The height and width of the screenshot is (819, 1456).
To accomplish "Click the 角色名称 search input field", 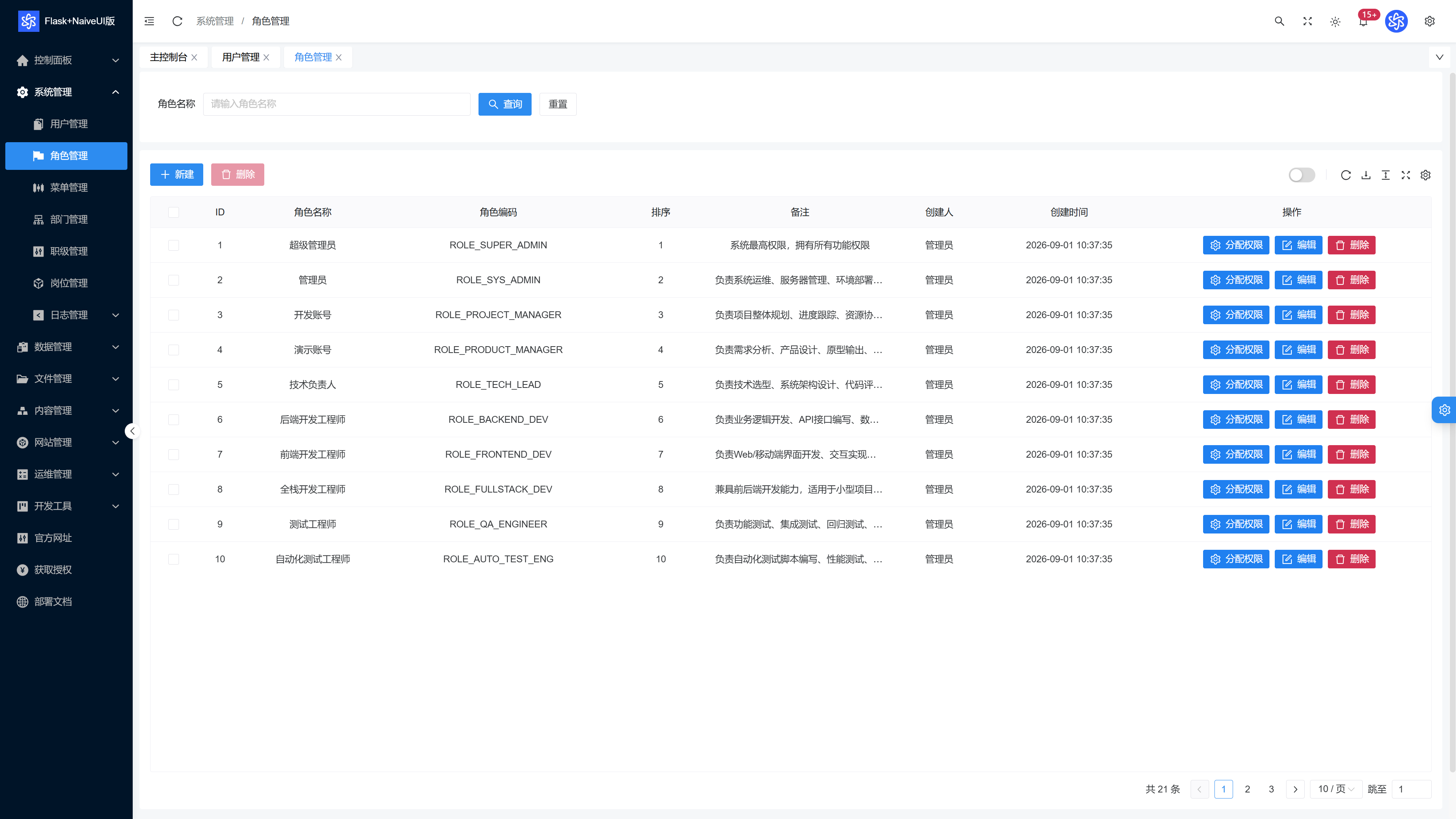I will [336, 104].
